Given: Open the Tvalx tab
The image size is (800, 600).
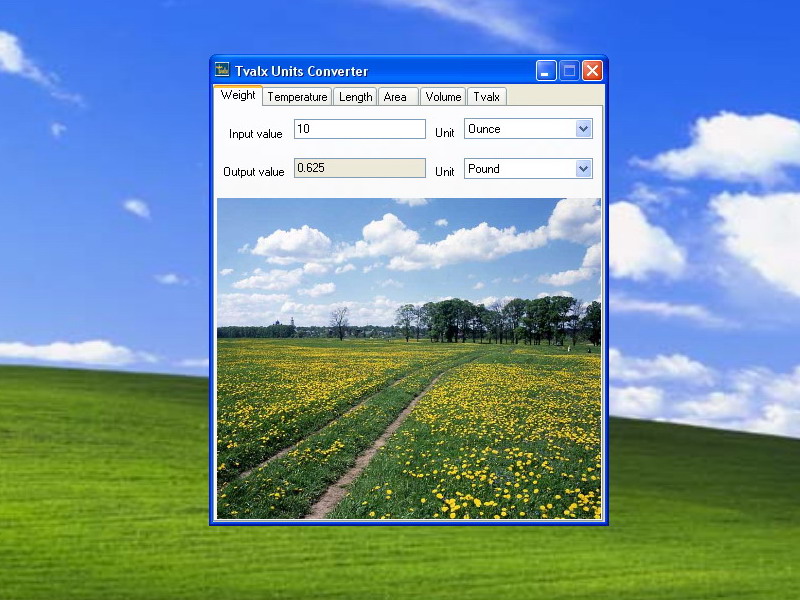Looking at the screenshot, I should [487, 97].
